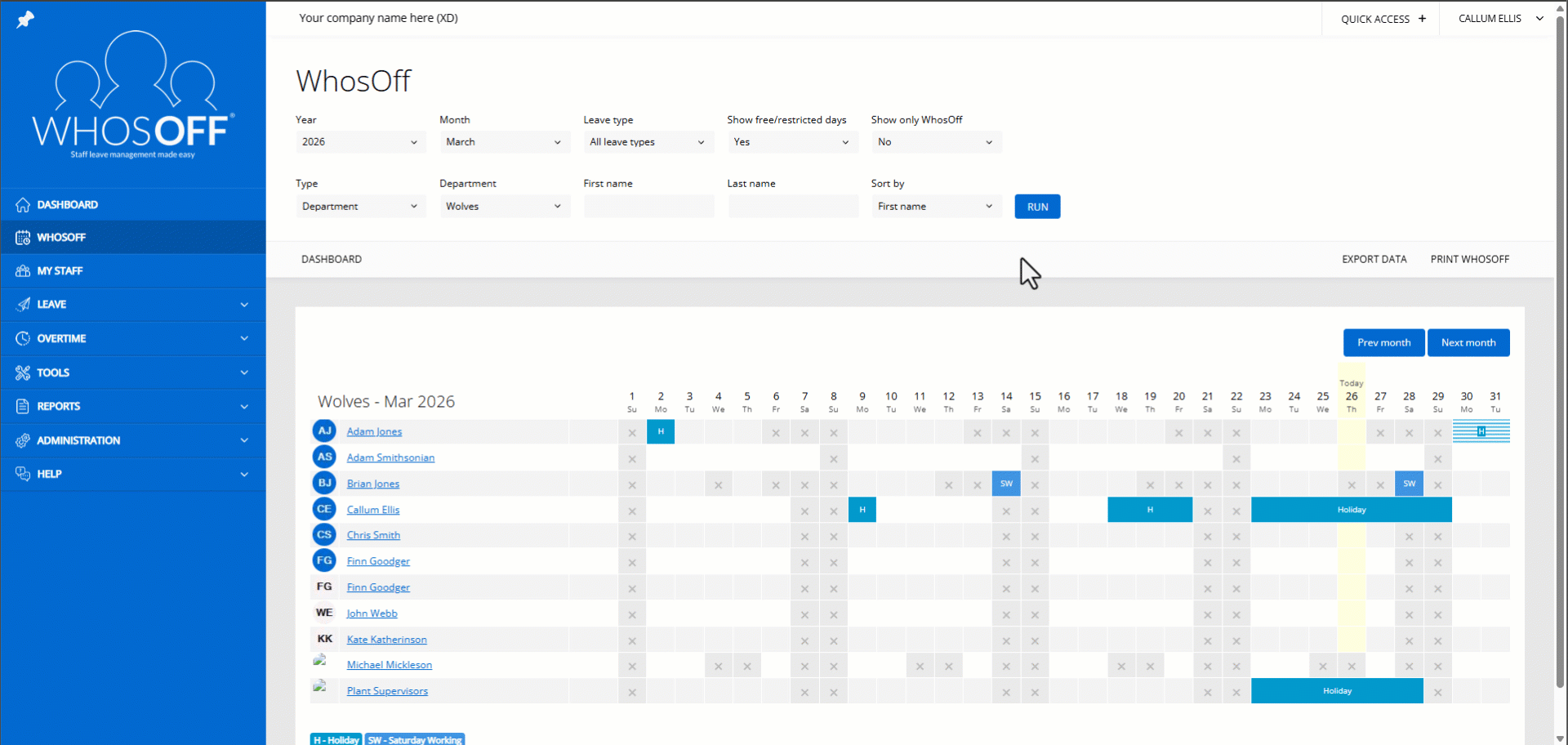Click the Tools wrench icon
The image size is (1568, 745).
coord(23,372)
